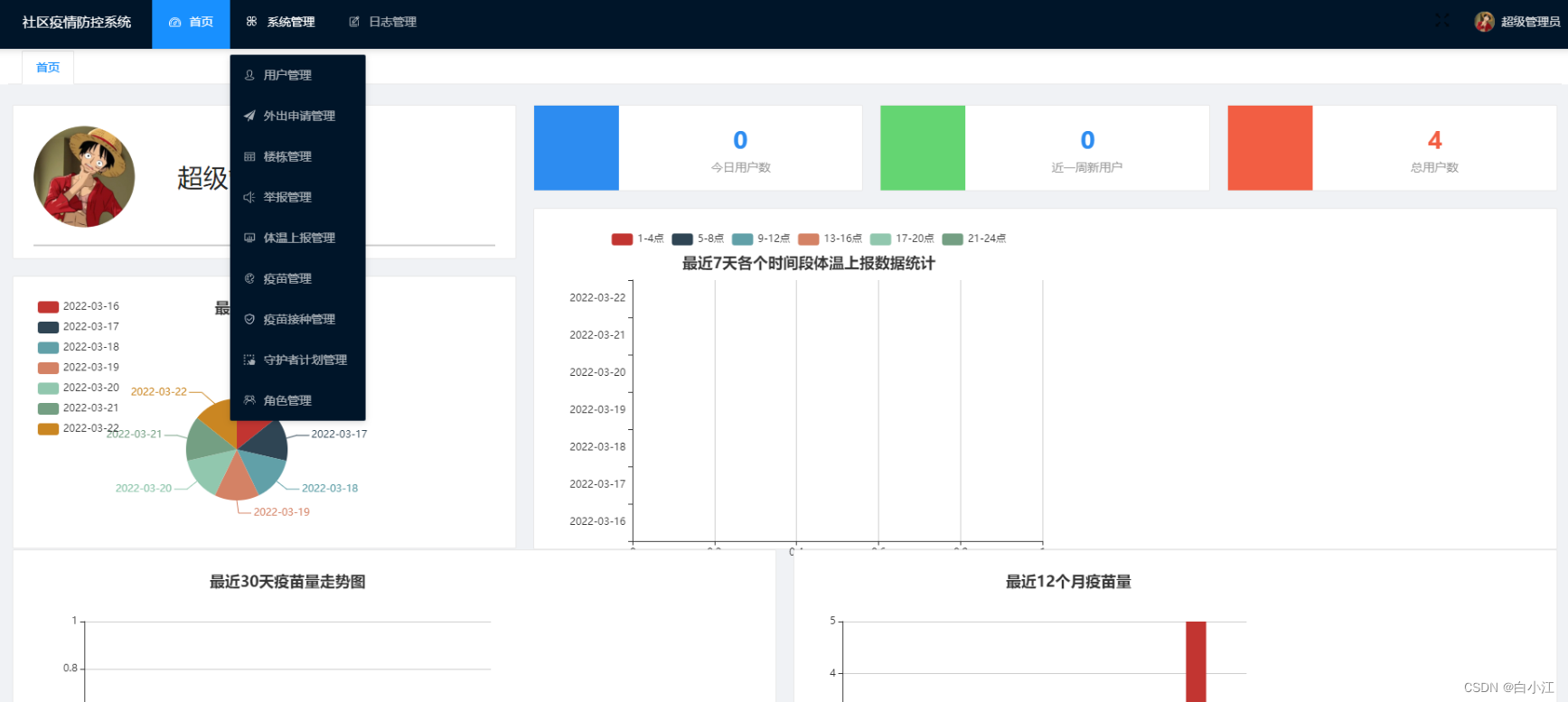
Task: Click the 最近12个月疫苗量 chart title
Action: (1068, 582)
